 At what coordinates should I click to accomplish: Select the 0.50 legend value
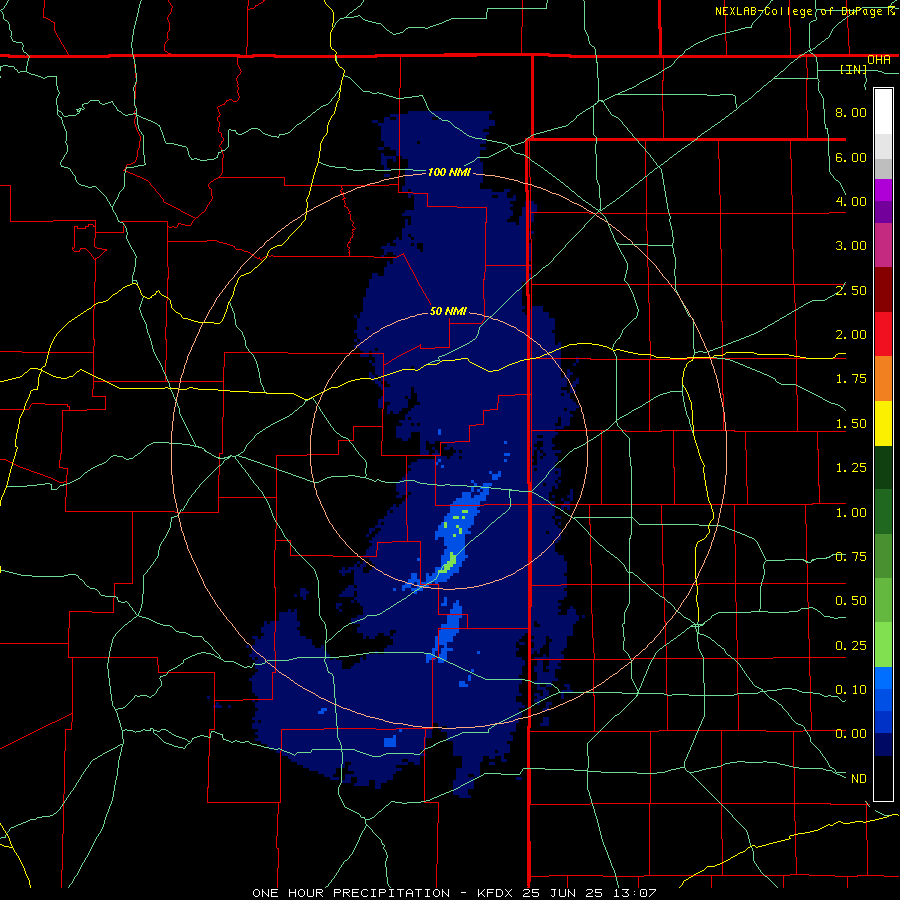(x=851, y=601)
